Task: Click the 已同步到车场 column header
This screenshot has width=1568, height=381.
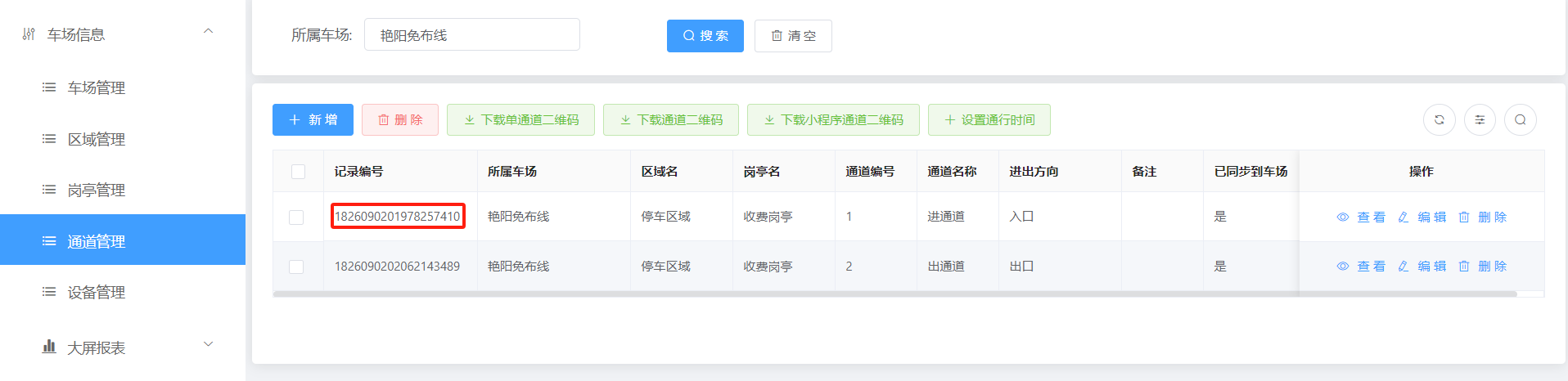Action: pyautogui.click(x=1250, y=172)
